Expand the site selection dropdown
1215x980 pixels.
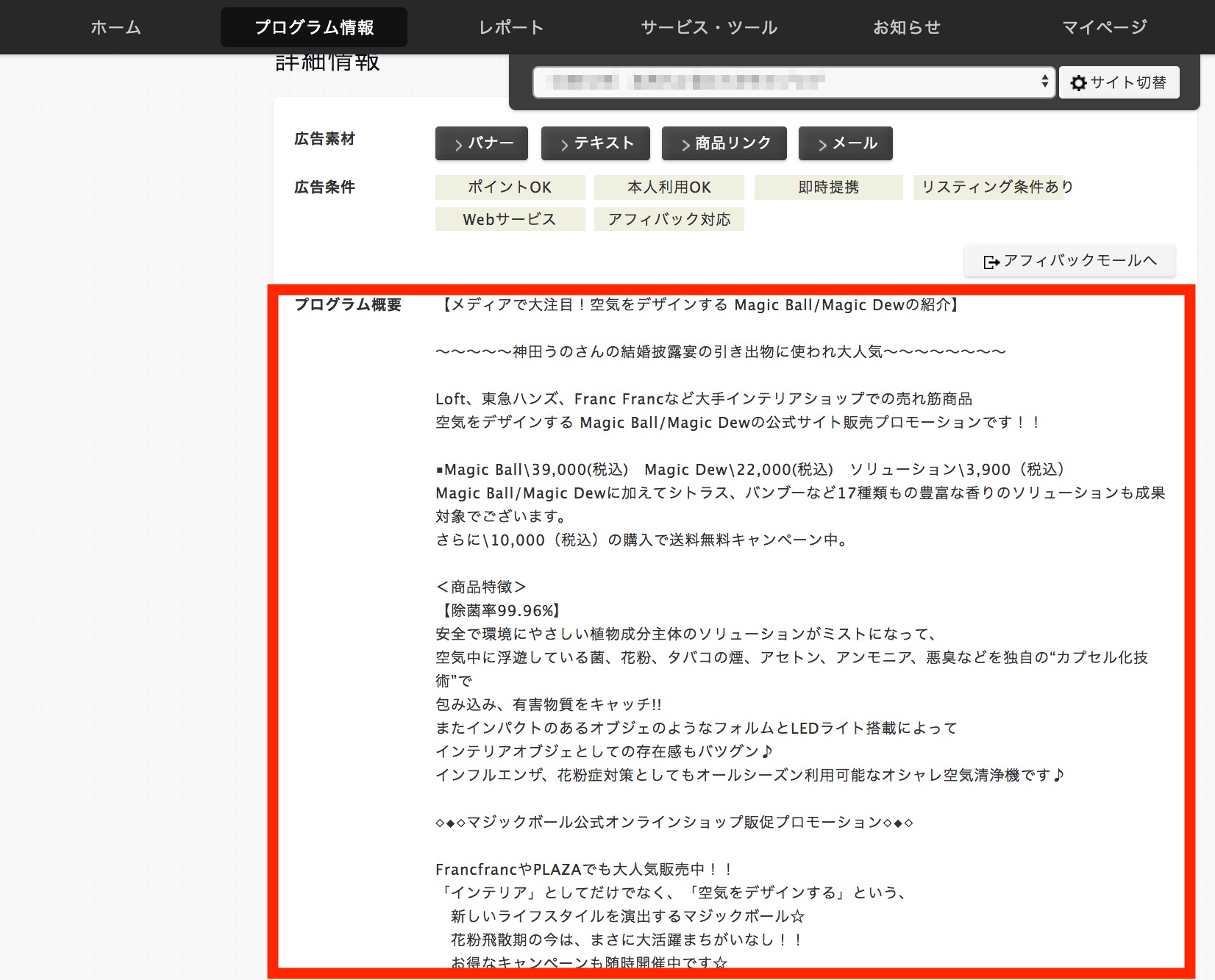point(794,82)
